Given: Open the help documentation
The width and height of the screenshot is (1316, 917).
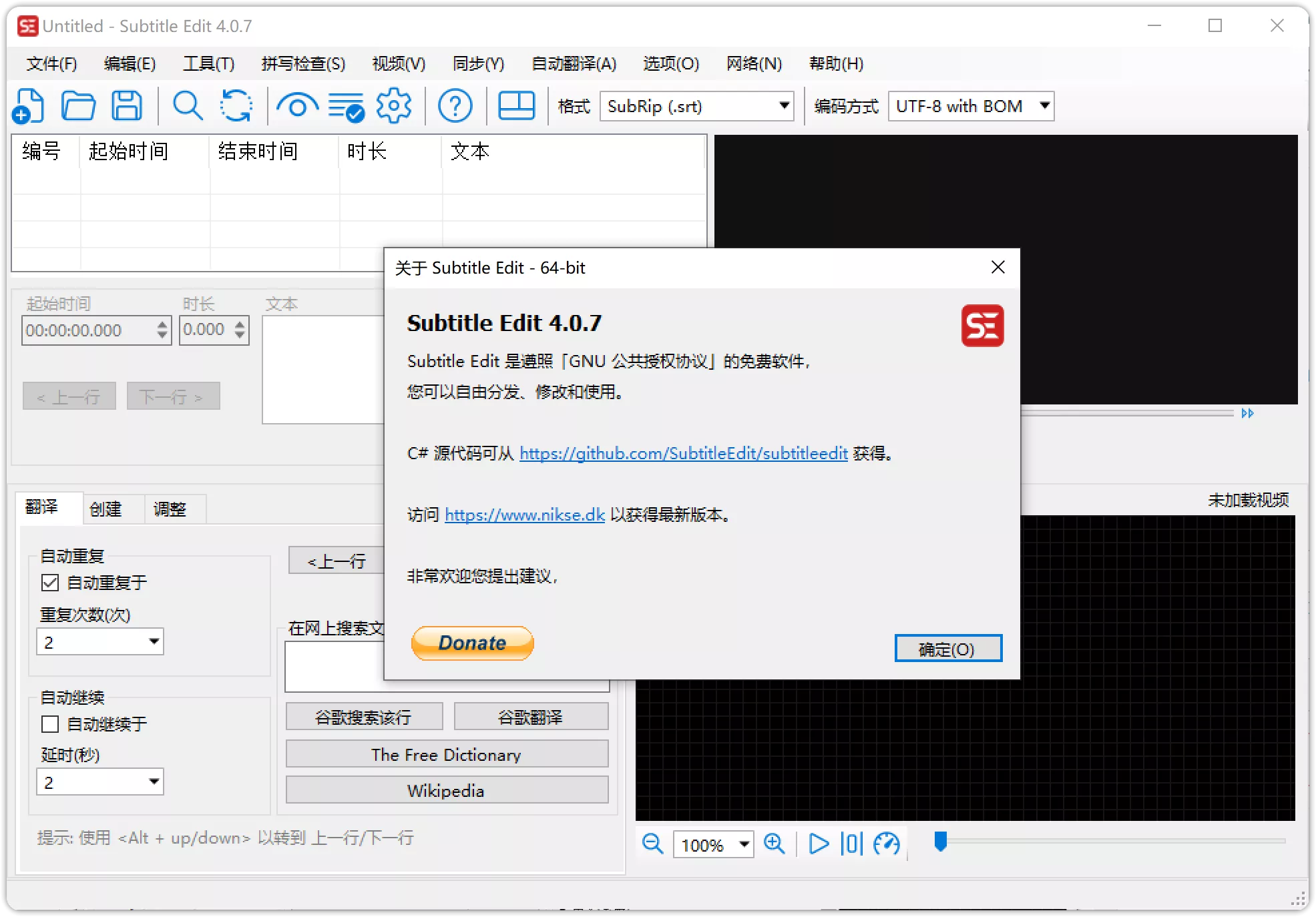Looking at the screenshot, I should coord(455,105).
